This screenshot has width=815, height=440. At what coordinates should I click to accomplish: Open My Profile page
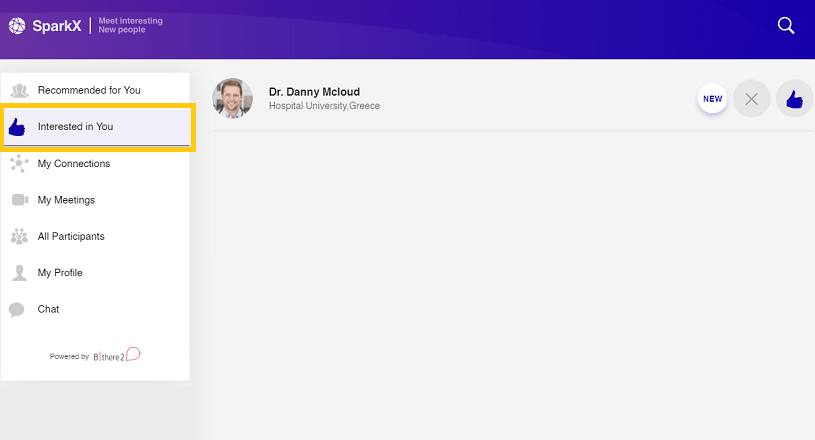[95, 273]
